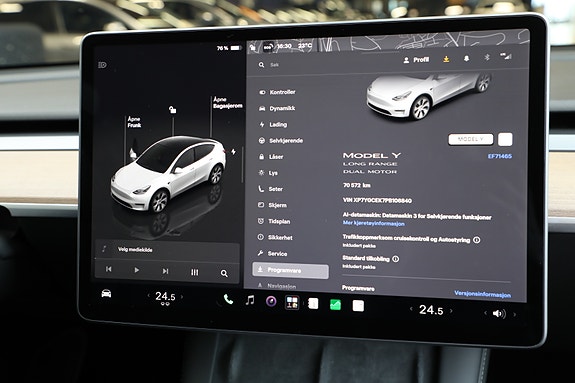Open the notifications bell icon
Viewport: 575px width, 383px height.
[466, 58]
